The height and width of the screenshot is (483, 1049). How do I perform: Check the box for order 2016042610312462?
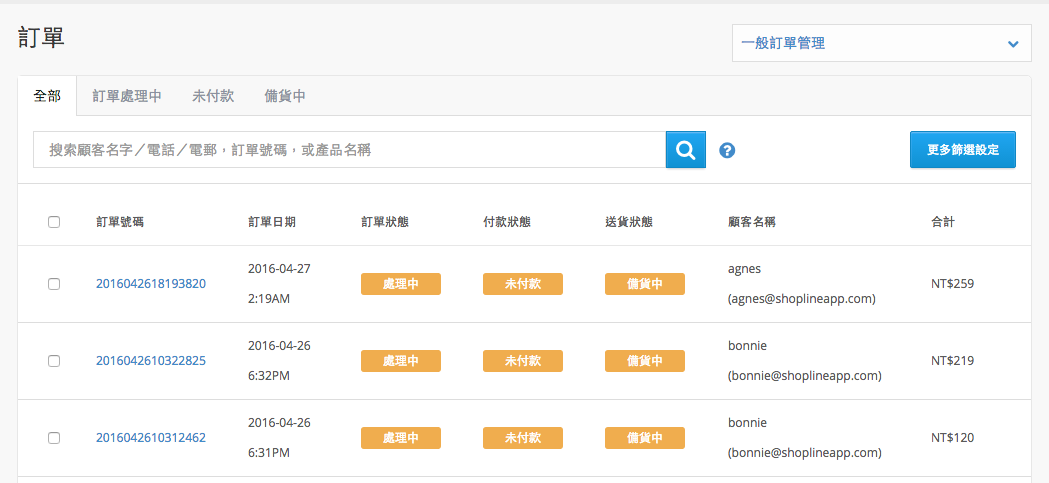click(54, 438)
